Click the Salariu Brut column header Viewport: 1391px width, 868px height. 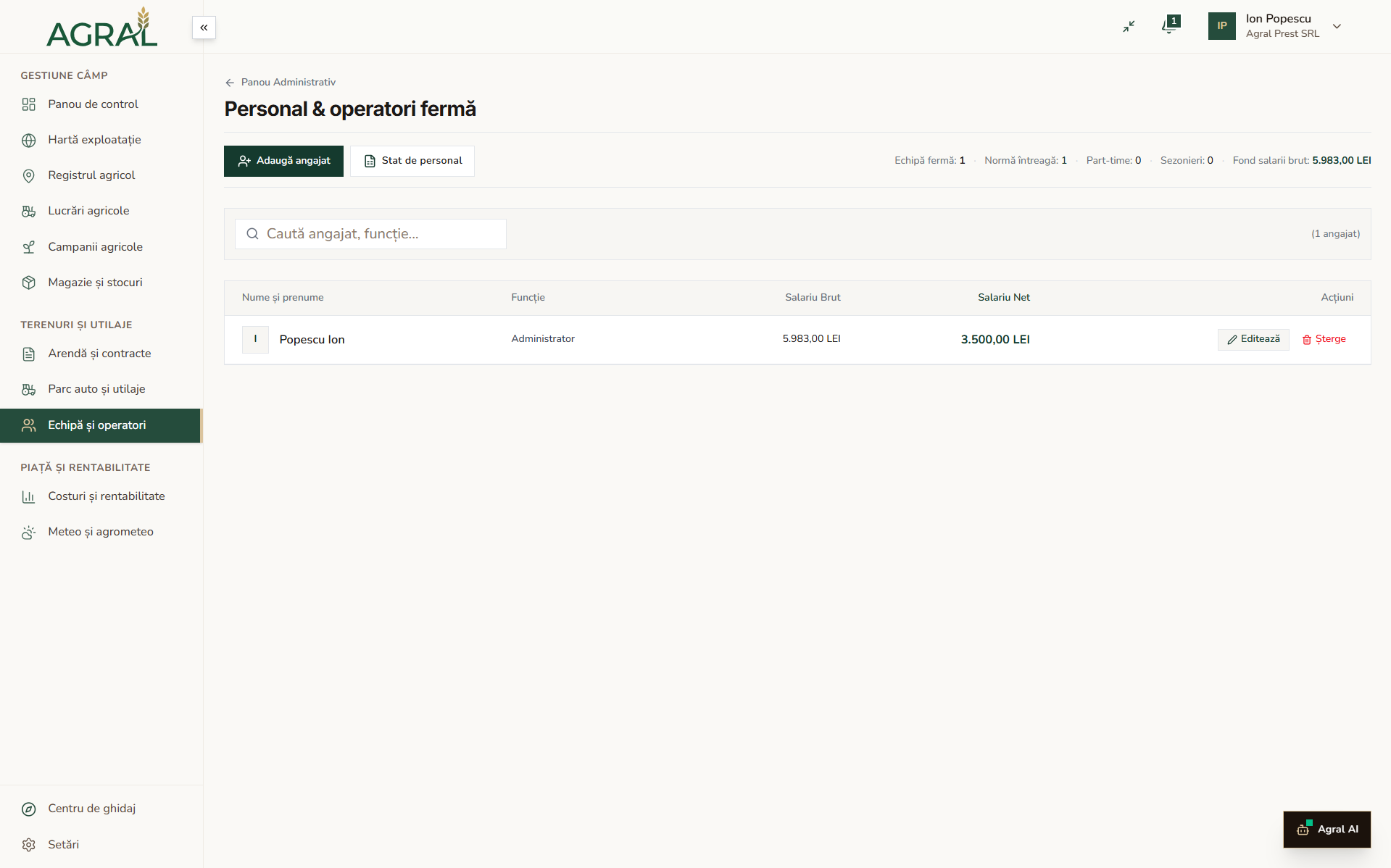click(813, 298)
